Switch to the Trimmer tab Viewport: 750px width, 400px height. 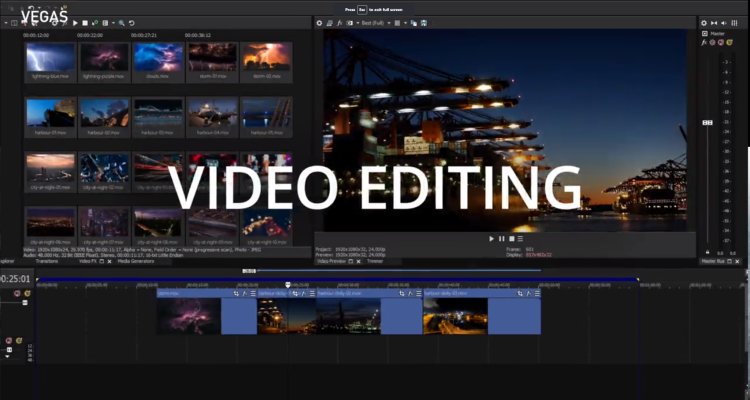click(375, 260)
